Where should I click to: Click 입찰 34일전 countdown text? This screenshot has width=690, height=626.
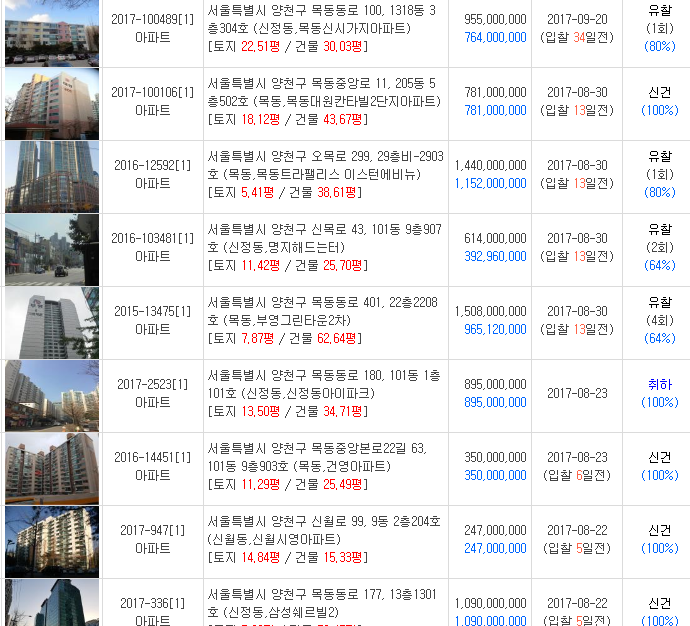[x=577, y=37]
